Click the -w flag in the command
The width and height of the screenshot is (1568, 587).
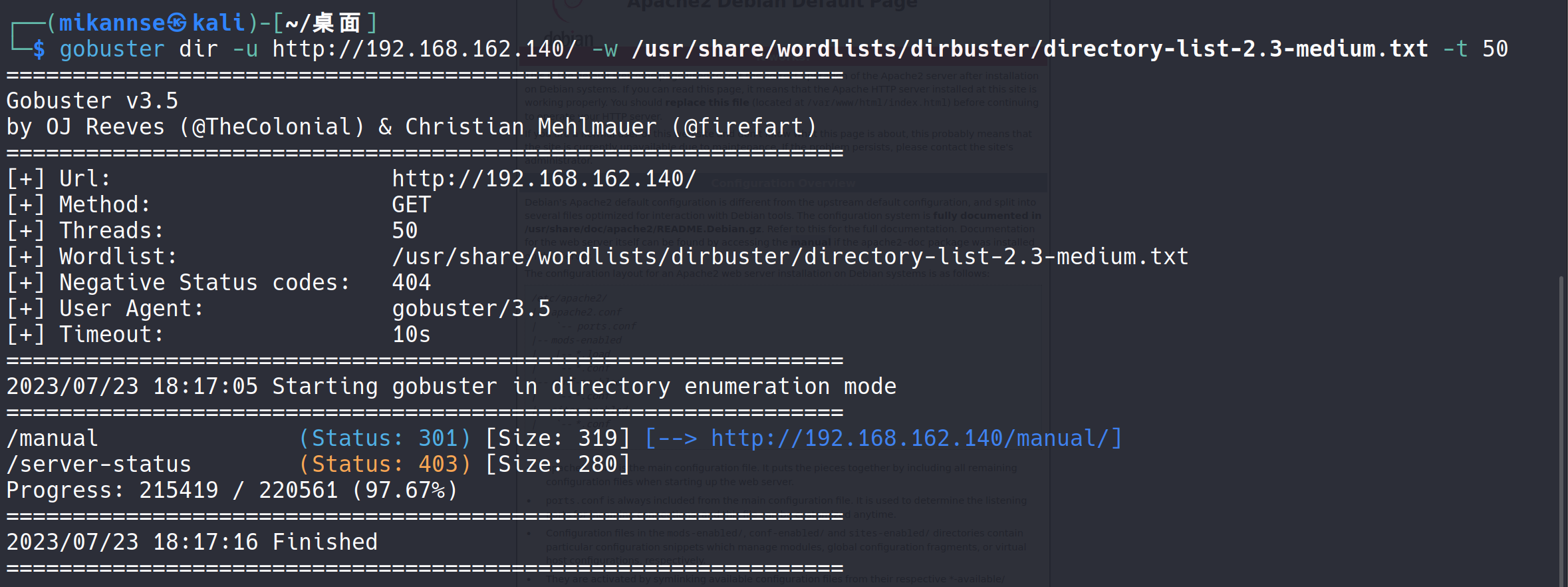[x=604, y=49]
